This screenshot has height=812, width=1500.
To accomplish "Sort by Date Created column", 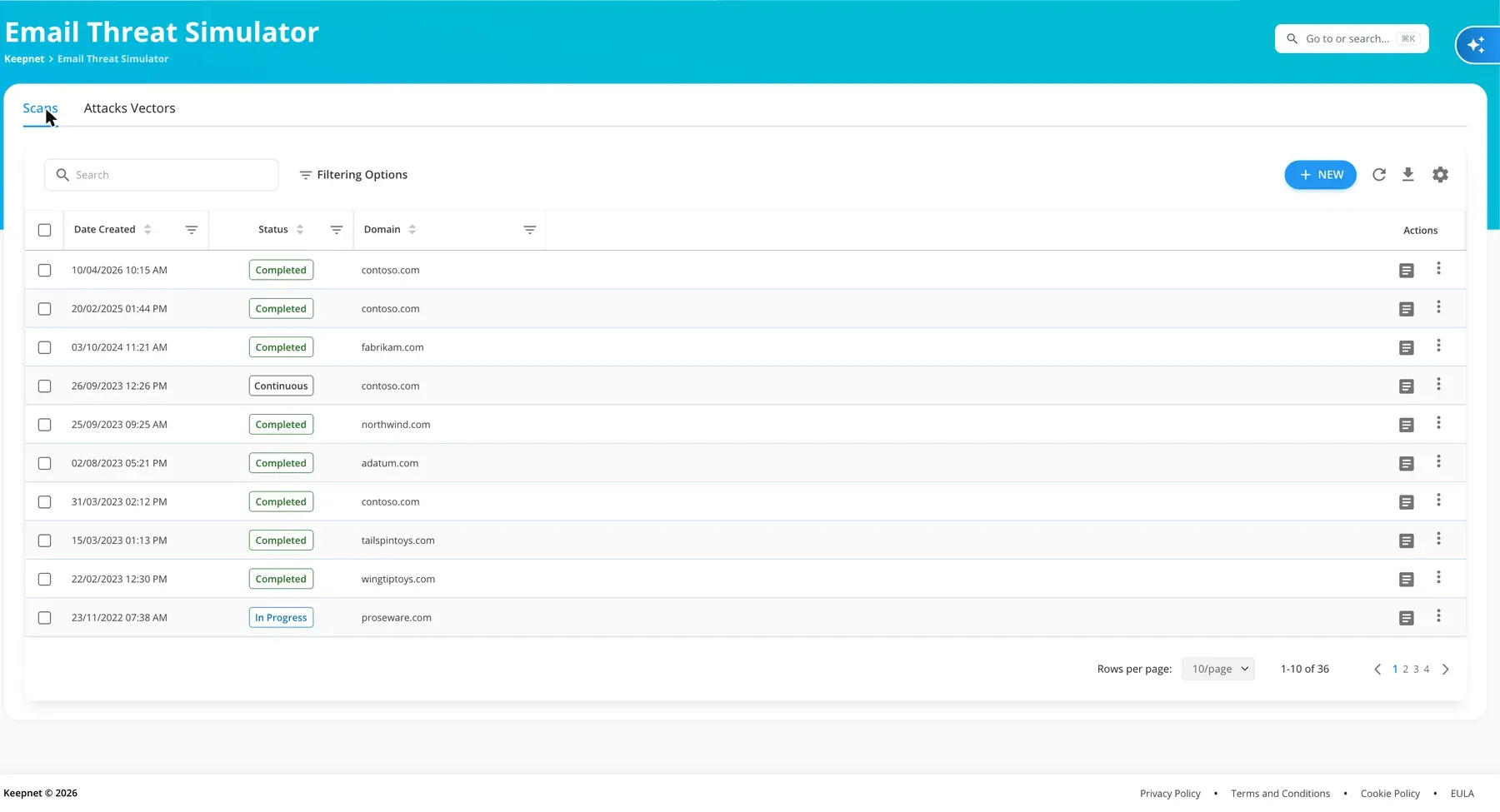I will [x=147, y=230].
